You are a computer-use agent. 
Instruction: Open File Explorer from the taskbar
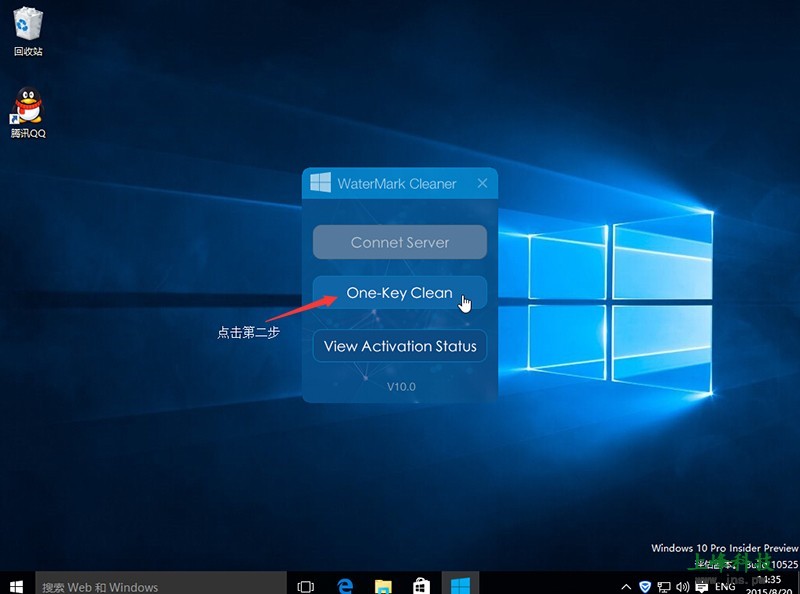coord(383,586)
